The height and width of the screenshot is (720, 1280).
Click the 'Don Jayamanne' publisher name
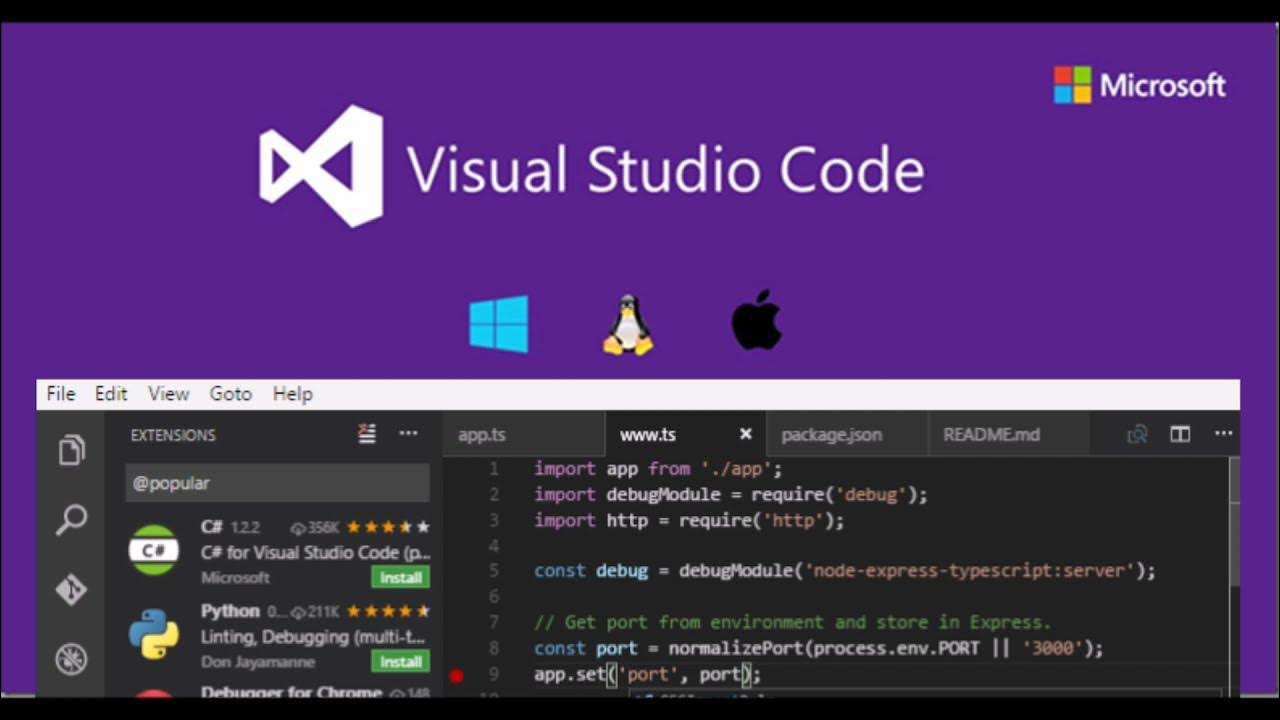point(258,661)
